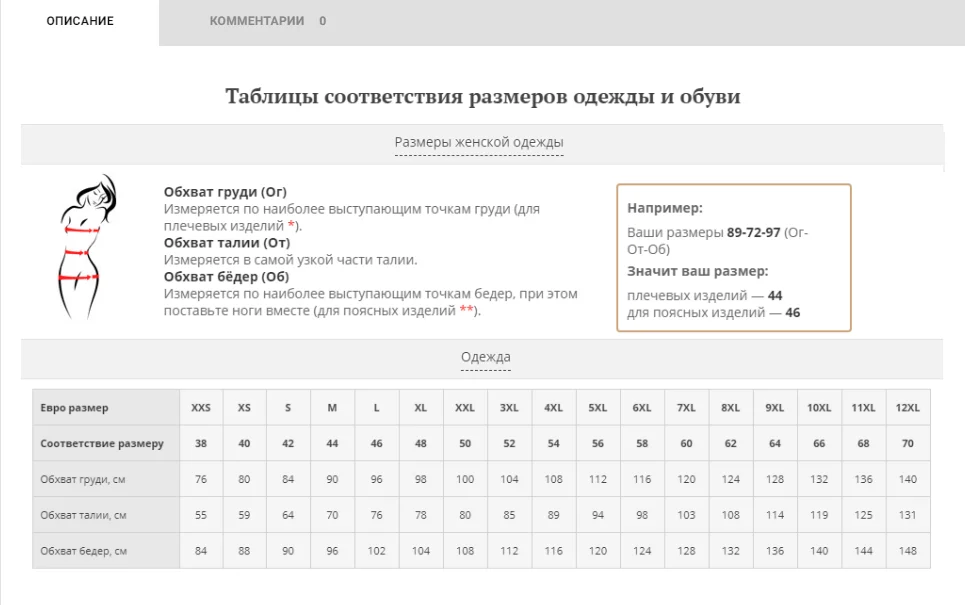The image size is (965, 605).
Task: Click the XL size column header
Action: click(421, 407)
